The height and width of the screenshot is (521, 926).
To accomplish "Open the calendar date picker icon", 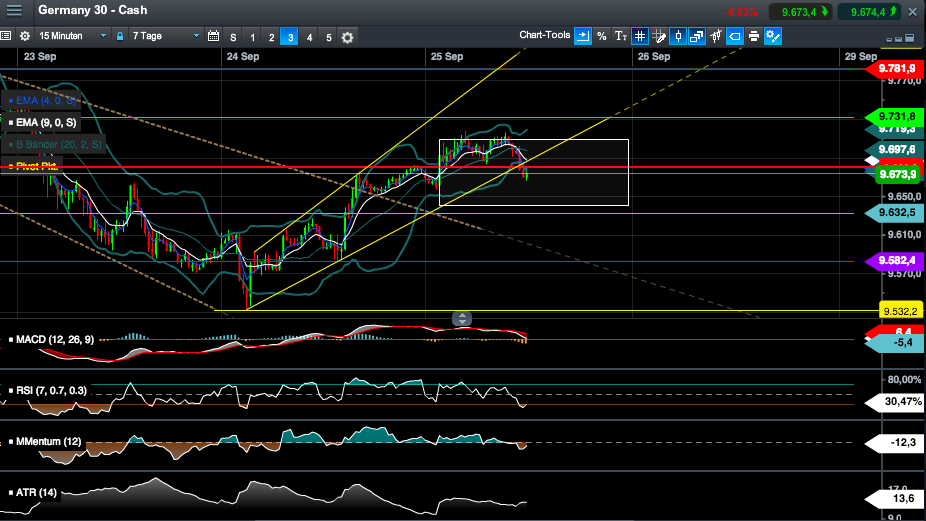I will click(213, 37).
